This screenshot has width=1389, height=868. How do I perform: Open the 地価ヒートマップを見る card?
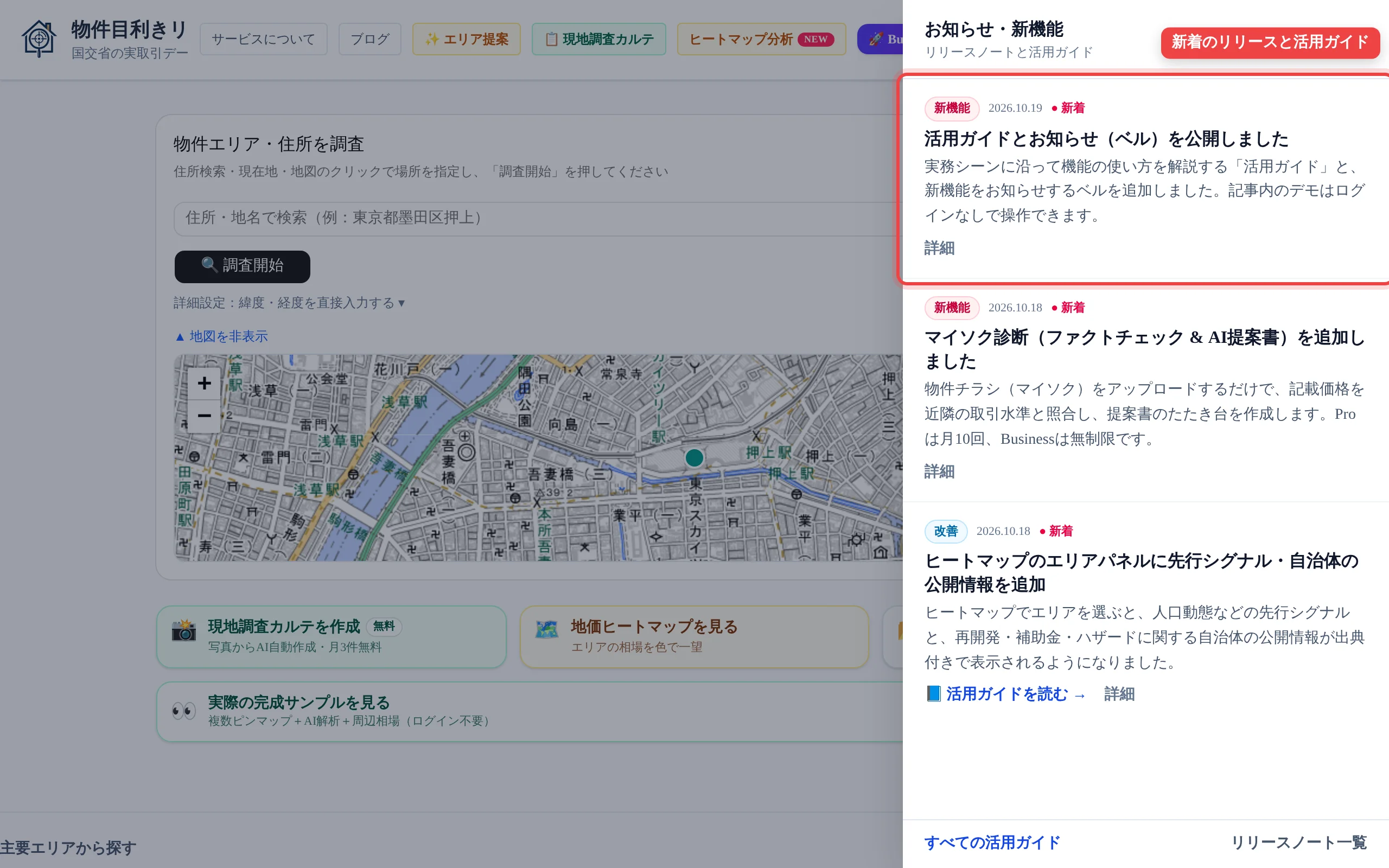point(694,637)
